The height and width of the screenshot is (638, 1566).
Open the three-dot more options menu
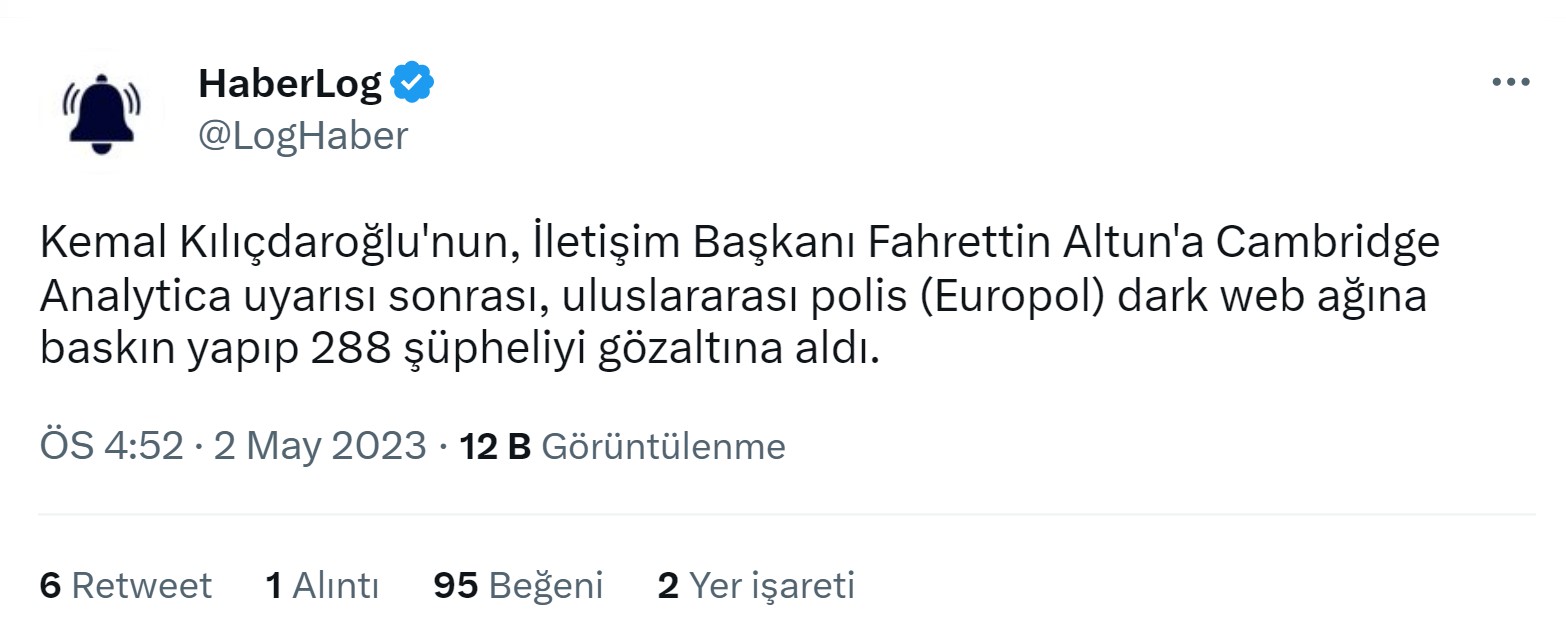(1510, 83)
